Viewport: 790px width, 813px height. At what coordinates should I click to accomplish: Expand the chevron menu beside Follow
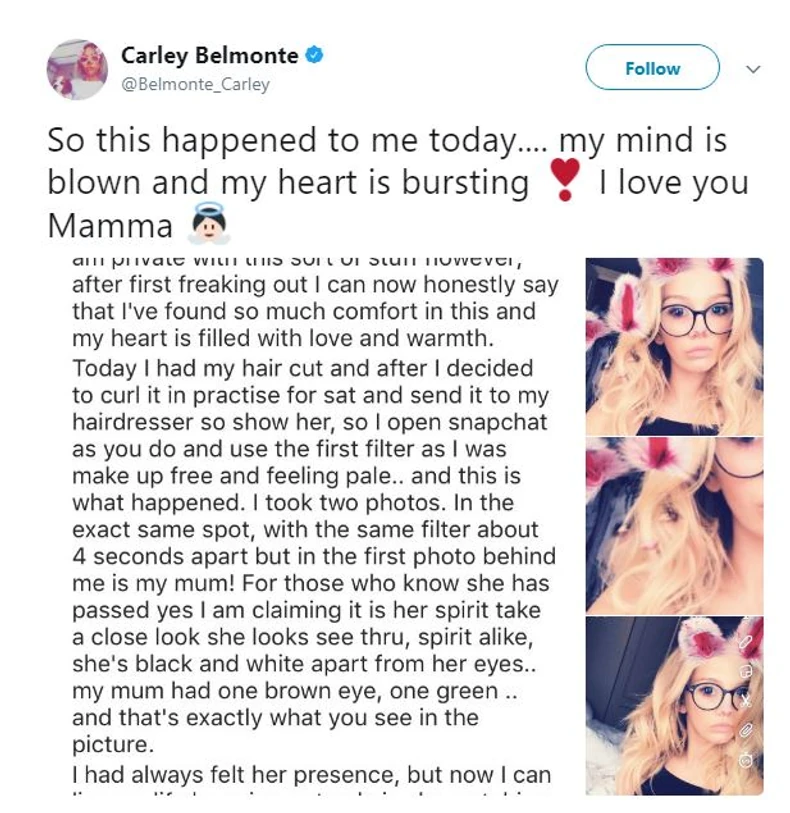tap(753, 69)
